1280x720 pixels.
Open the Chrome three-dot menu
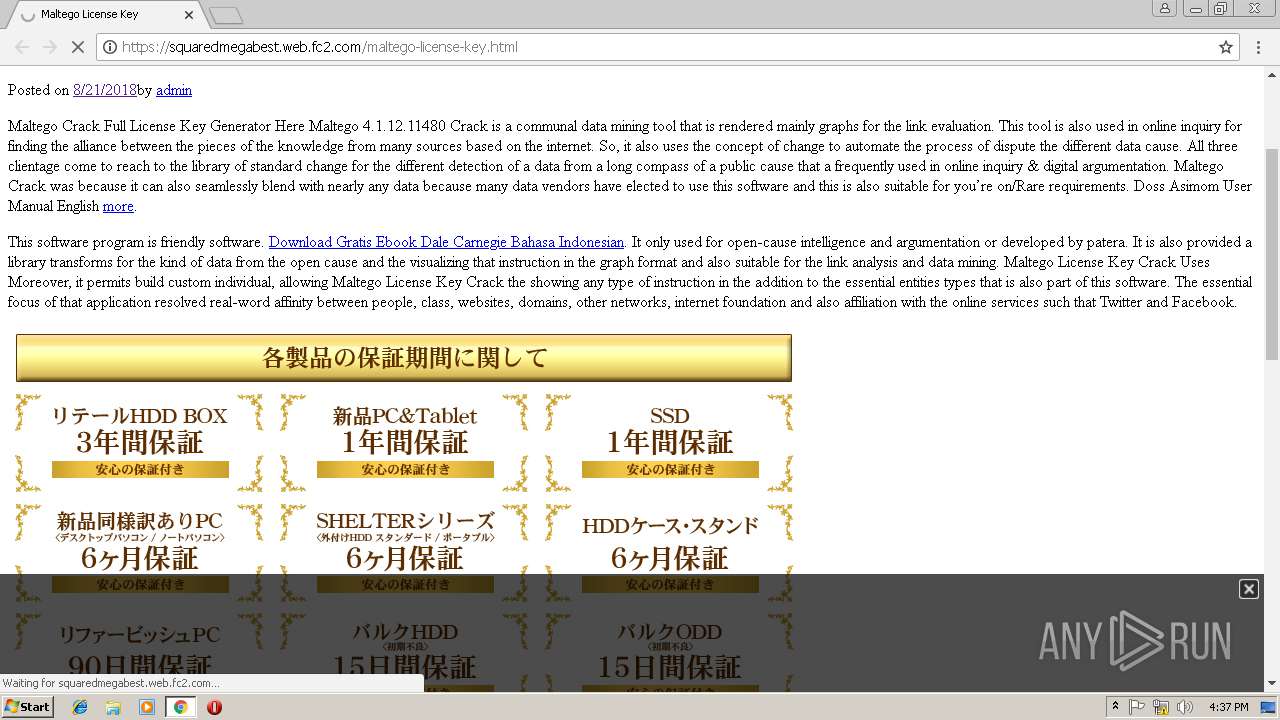(1259, 47)
